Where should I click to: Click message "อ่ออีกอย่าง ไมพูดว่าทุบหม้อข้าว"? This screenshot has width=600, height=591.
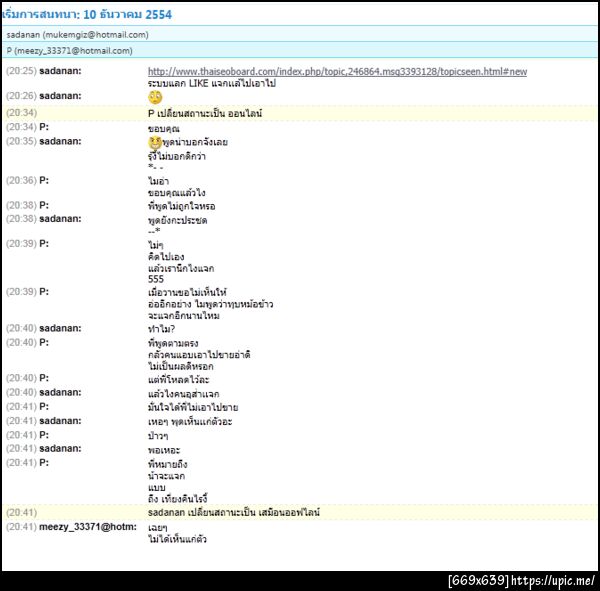[x=210, y=305]
